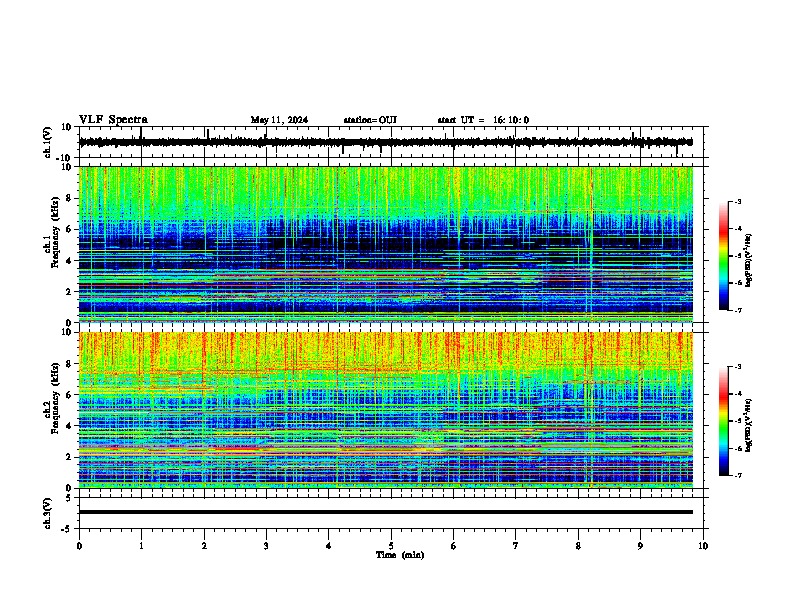Click the ch.1 colorbar log PSD label

click(748, 261)
